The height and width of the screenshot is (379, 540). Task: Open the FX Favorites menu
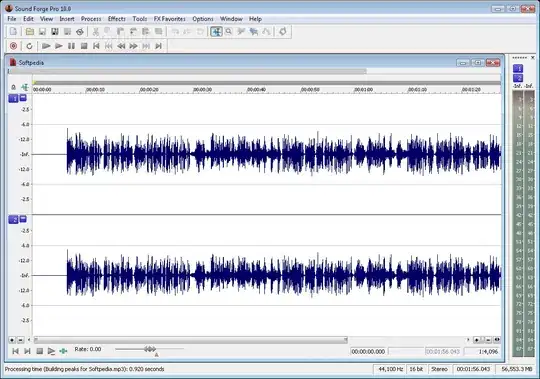click(169, 19)
